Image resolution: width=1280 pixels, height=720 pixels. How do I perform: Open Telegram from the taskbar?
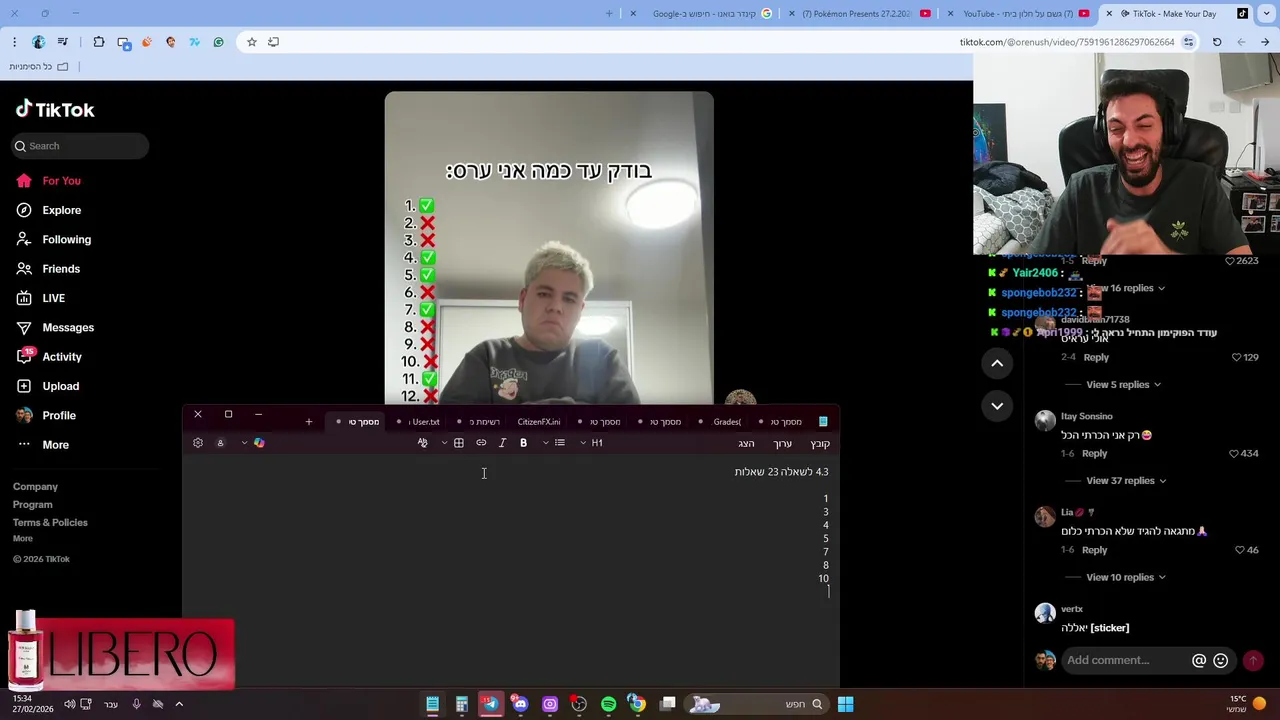tap(490, 704)
